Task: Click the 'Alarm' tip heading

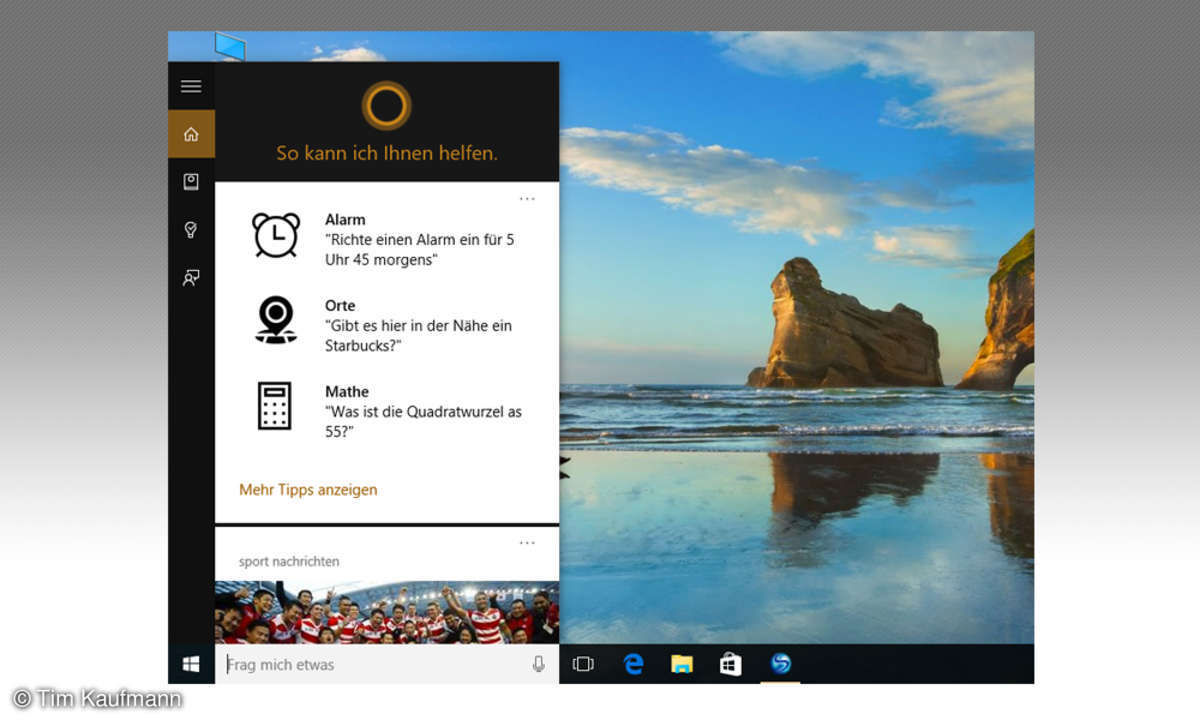Action: coord(345,220)
